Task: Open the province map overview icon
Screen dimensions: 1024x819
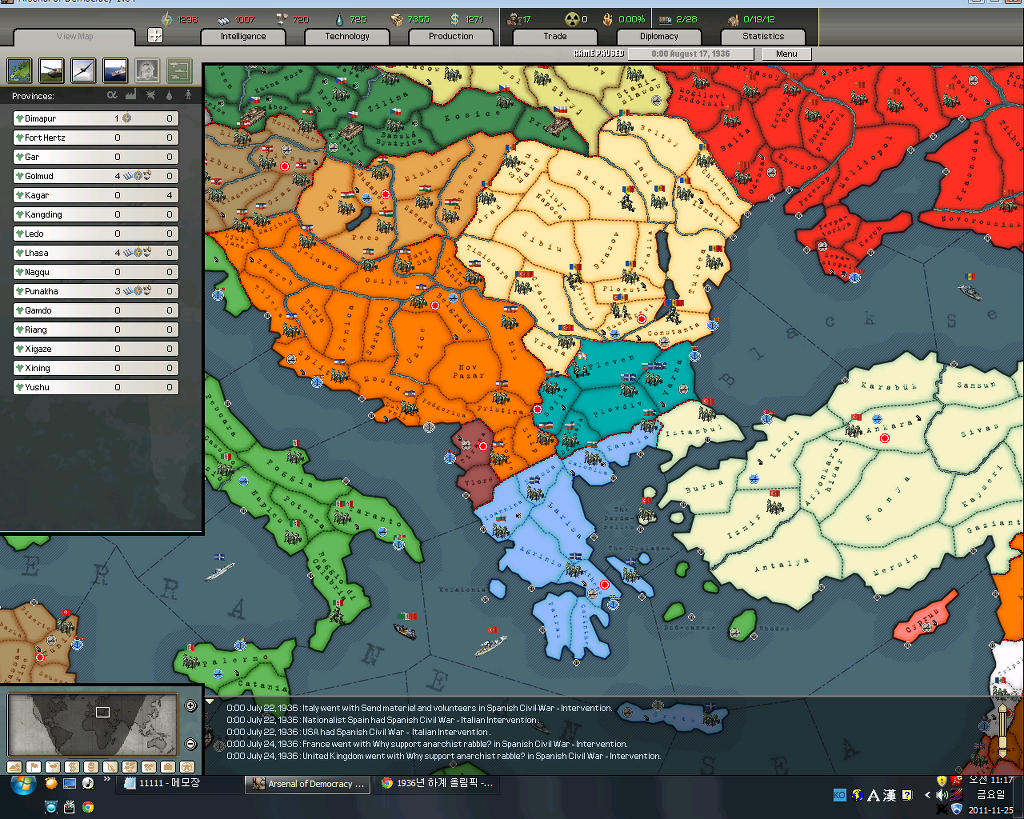Action: [19, 71]
